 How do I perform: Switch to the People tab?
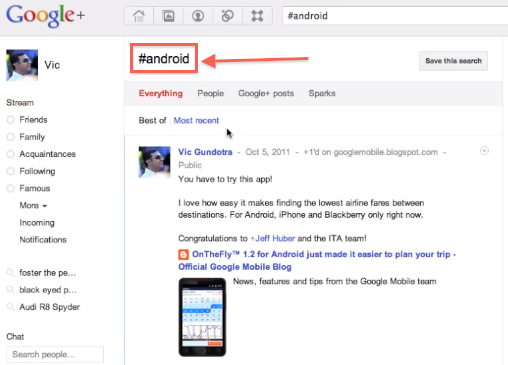(x=210, y=93)
